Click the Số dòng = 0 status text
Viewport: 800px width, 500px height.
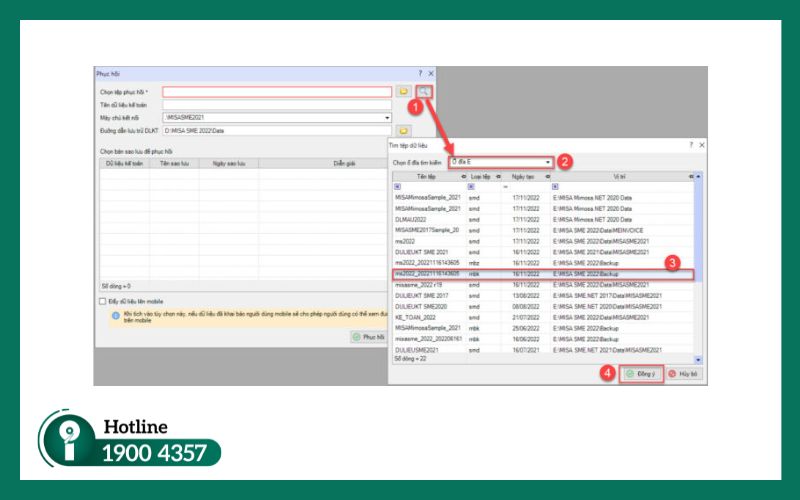116,286
